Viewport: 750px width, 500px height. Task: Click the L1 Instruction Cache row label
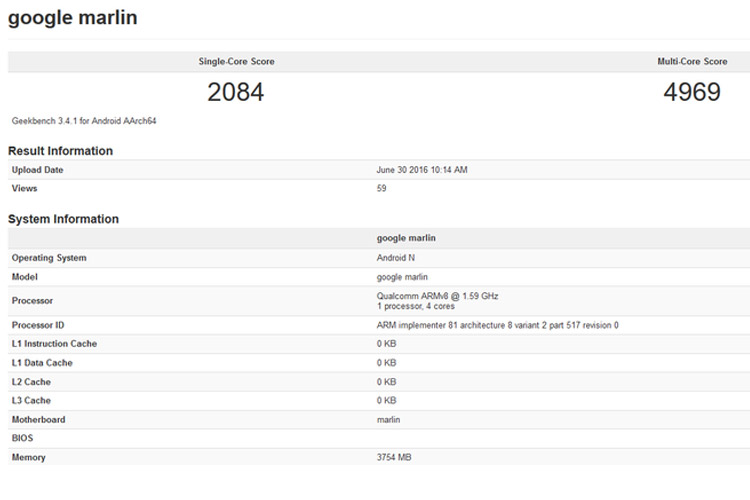click(54, 344)
